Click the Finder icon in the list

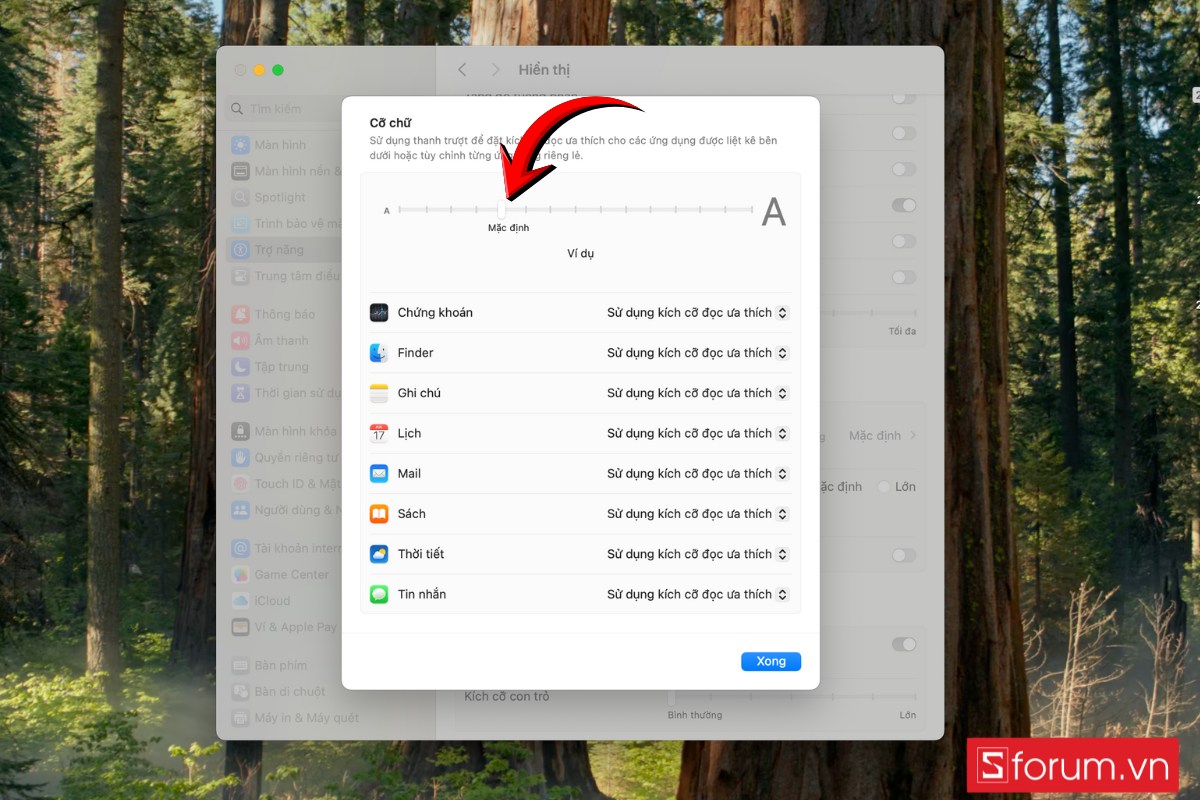(379, 352)
